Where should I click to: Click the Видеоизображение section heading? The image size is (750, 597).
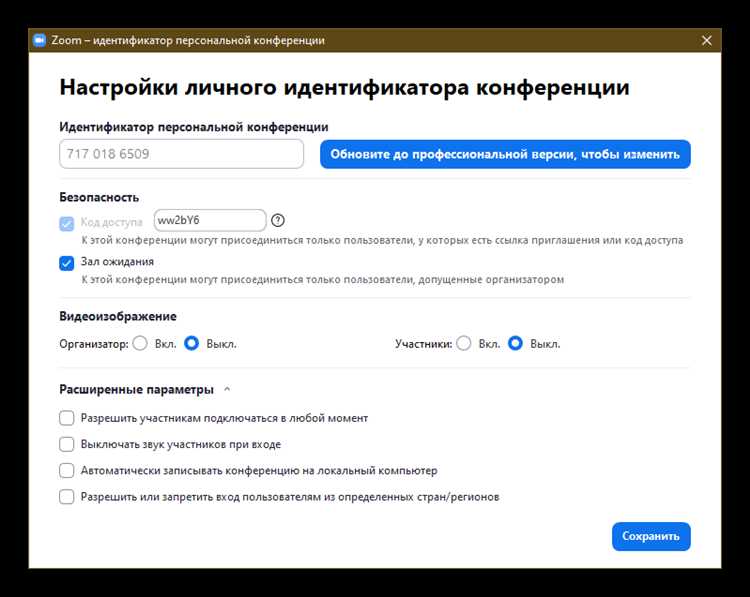[118, 316]
